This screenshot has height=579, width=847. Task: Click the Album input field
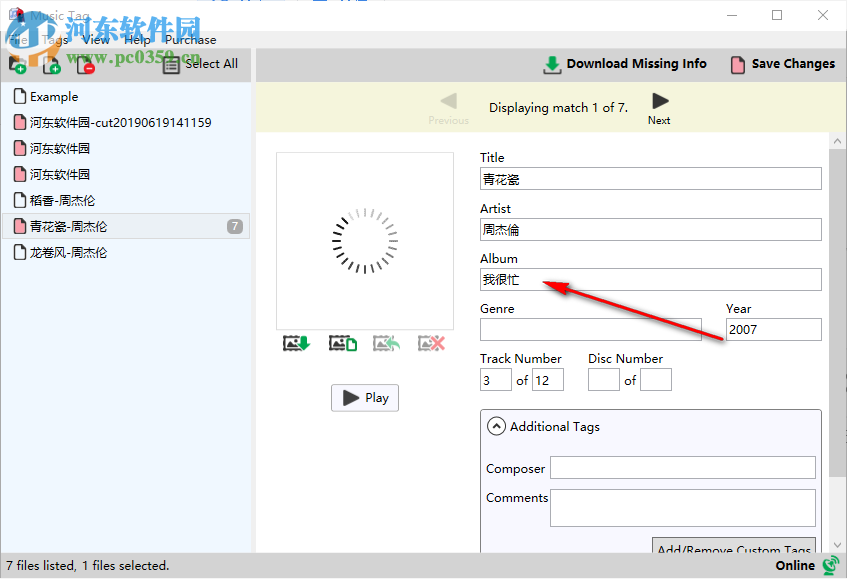(650, 280)
